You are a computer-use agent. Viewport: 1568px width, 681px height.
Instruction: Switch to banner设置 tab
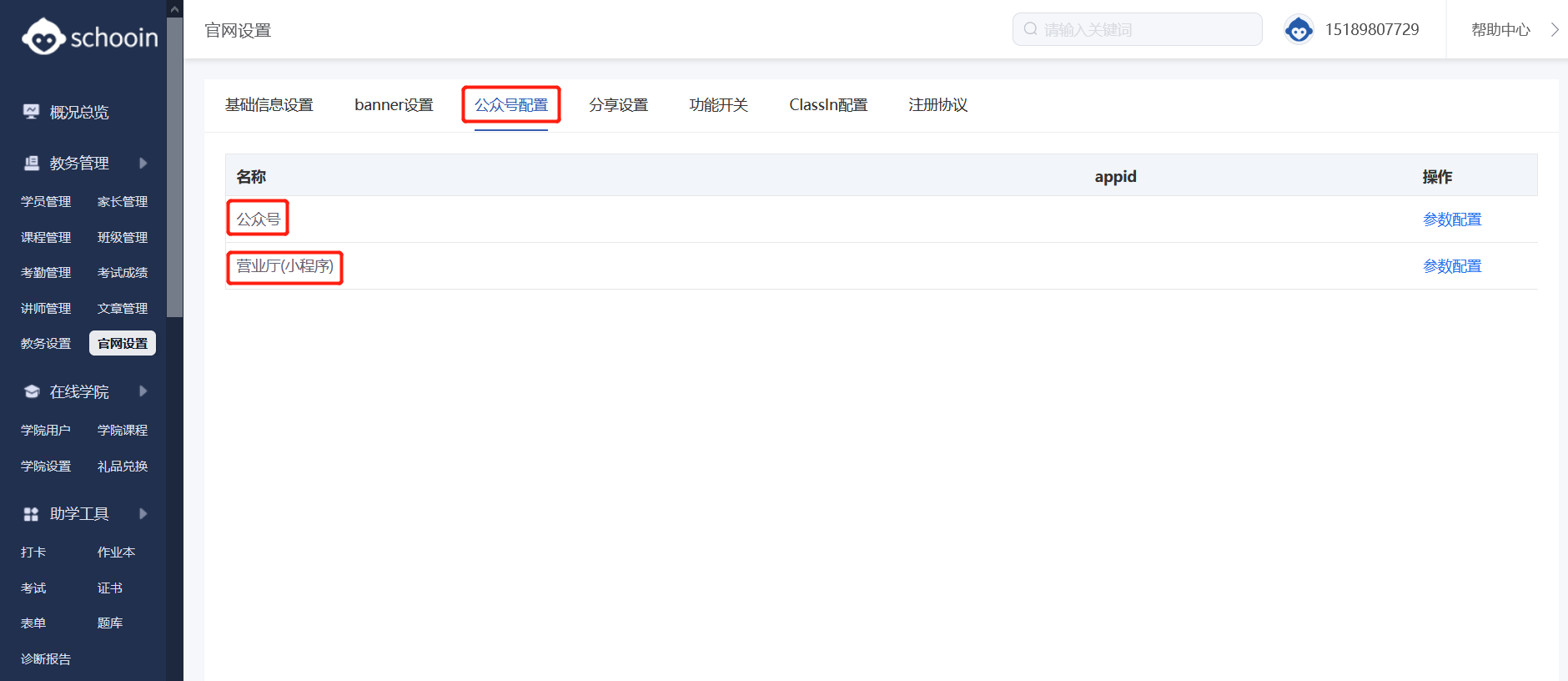394,105
